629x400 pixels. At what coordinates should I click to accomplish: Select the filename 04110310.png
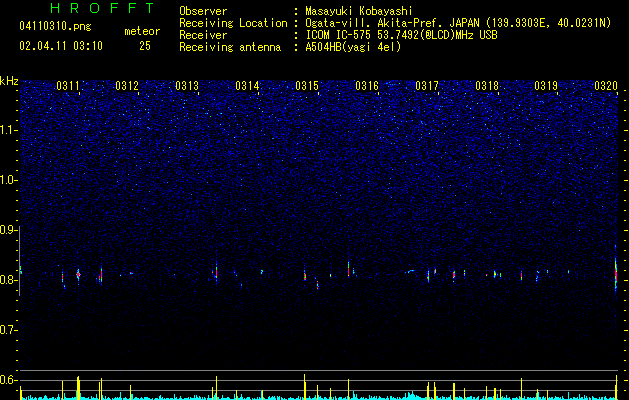point(55,27)
